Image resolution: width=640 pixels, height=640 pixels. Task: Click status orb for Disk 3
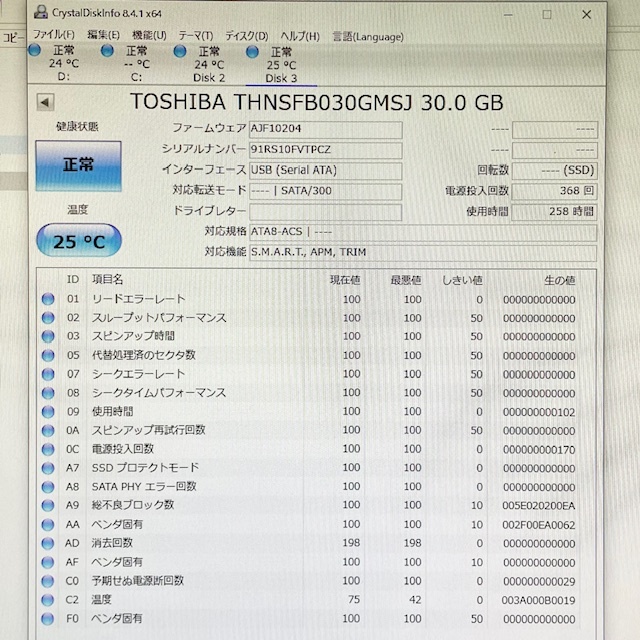[x=253, y=52]
